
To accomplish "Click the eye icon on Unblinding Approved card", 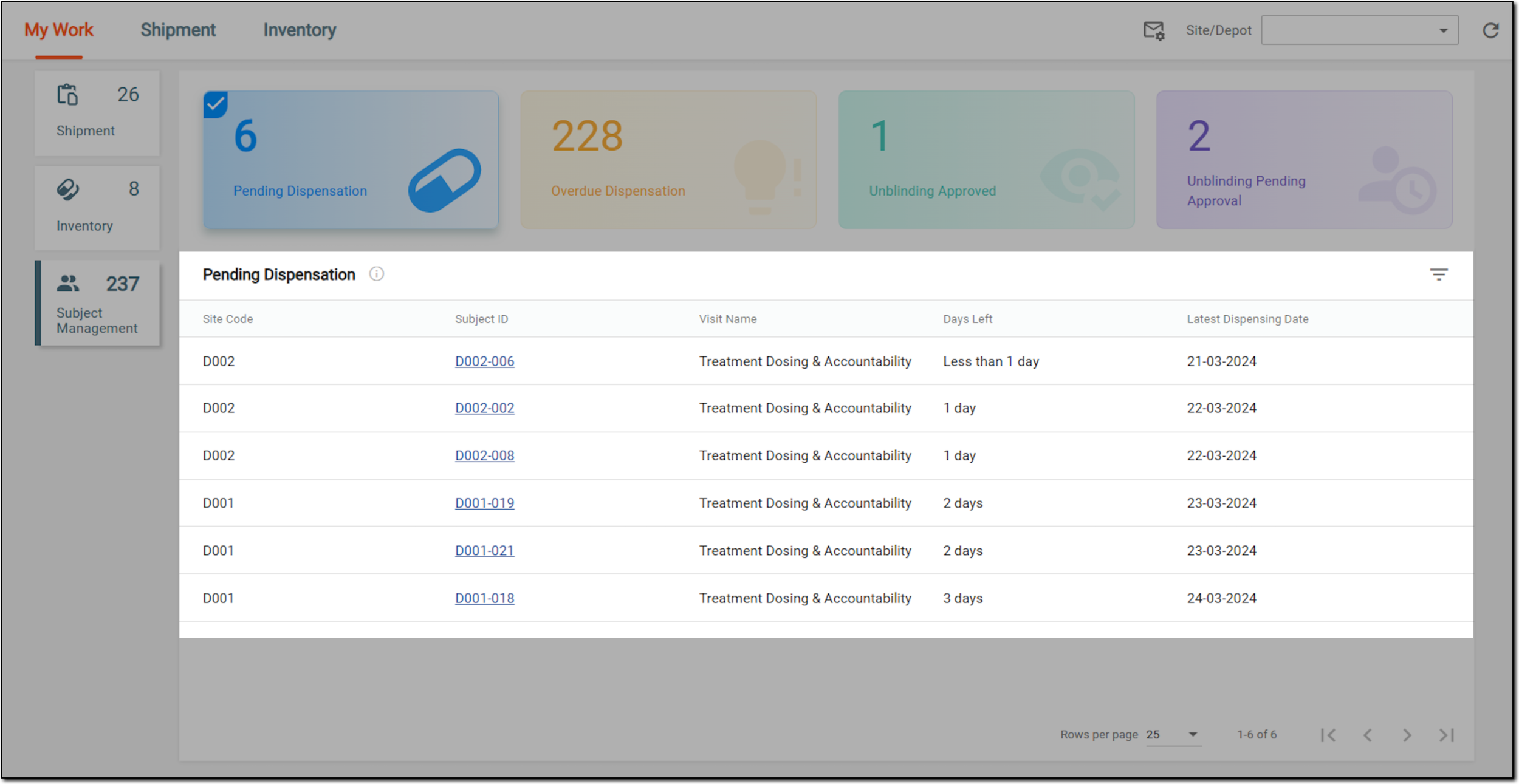I will tap(1080, 180).
